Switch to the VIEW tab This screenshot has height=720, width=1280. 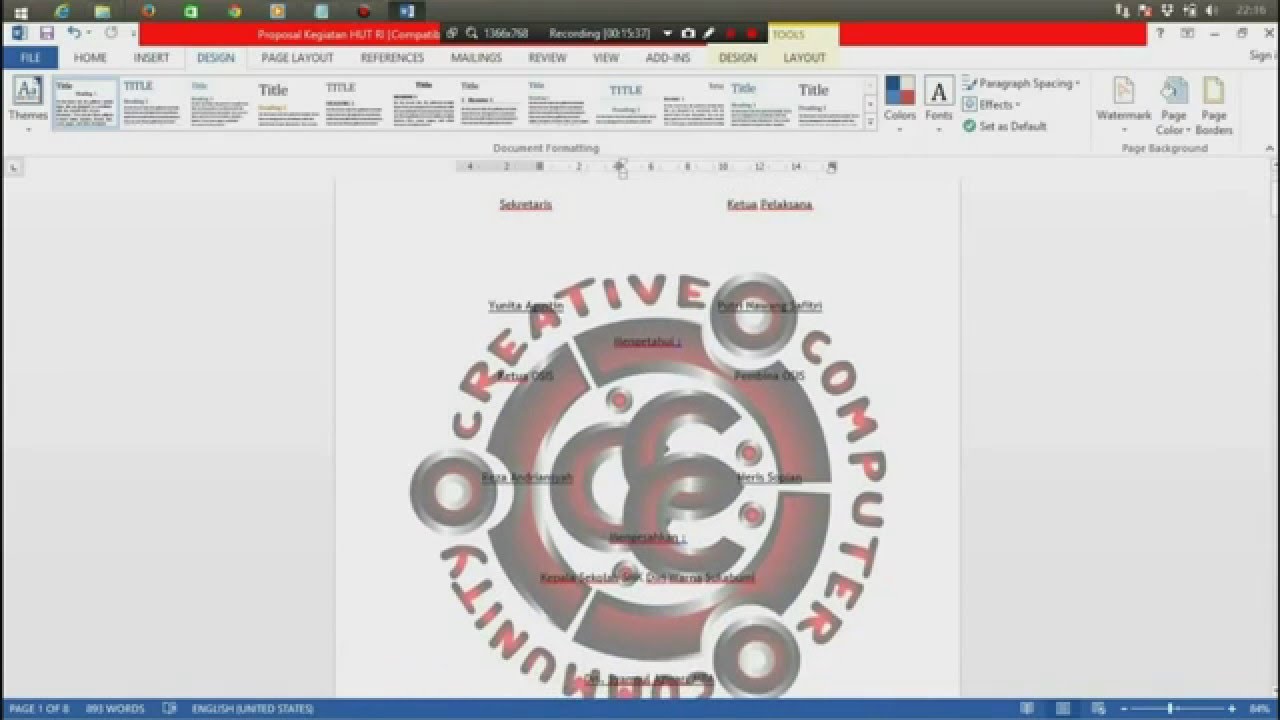point(606,58)
